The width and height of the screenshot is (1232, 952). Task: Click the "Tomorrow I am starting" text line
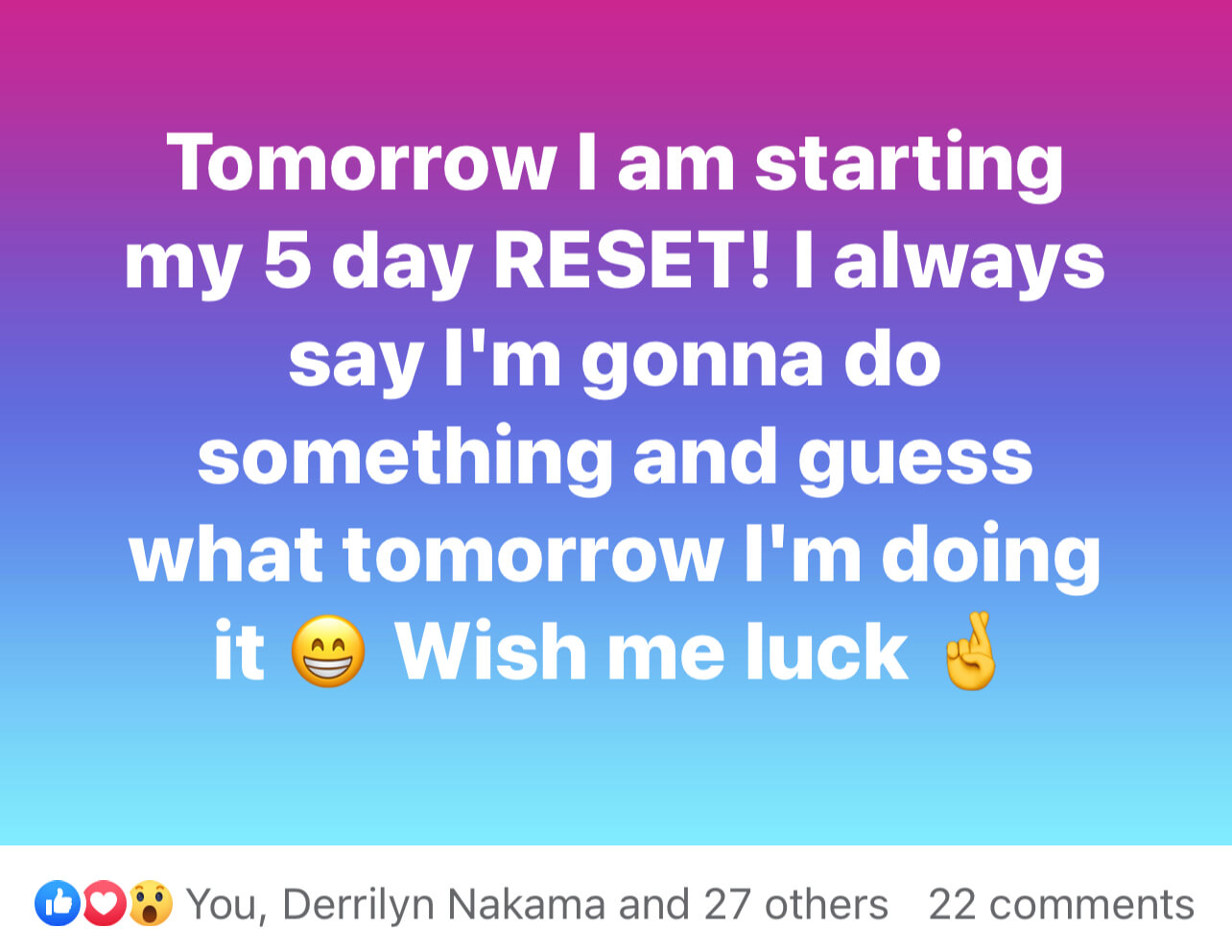click(x=615, y=162)
